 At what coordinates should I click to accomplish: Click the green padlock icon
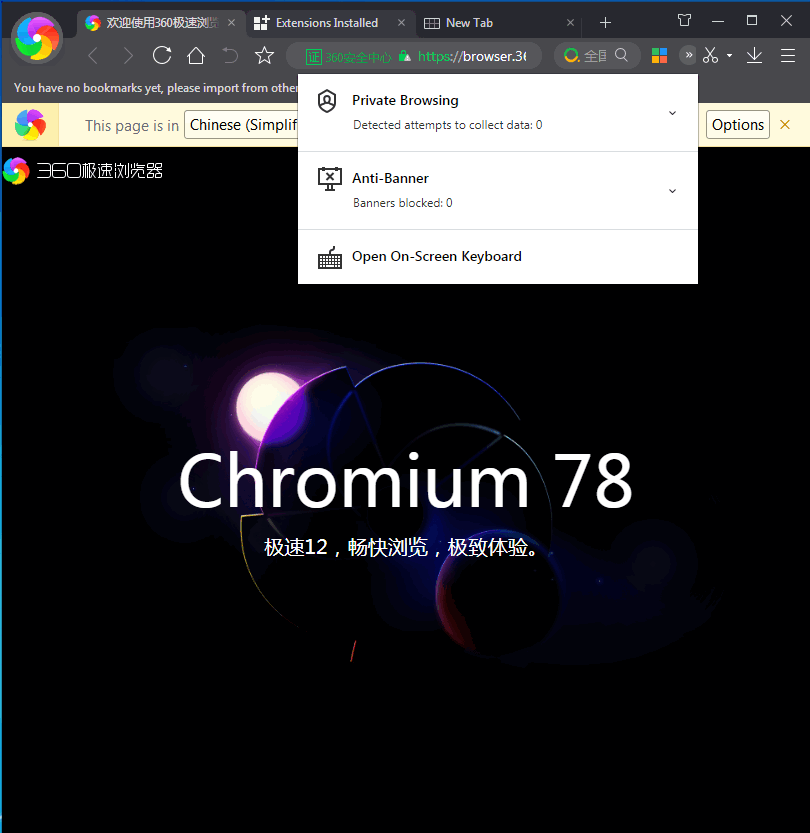tap(405, 56)
